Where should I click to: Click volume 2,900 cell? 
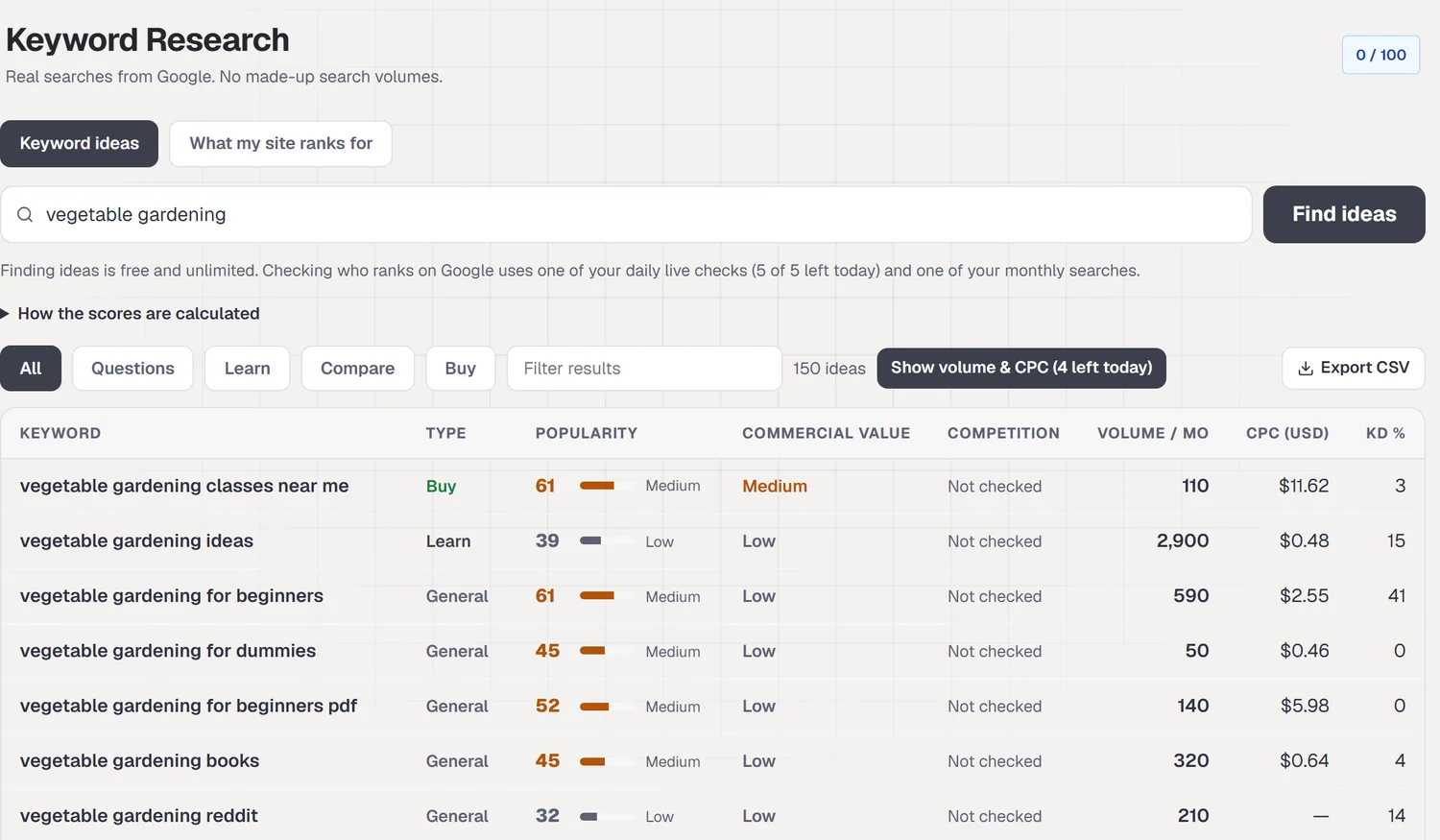[1183, 540]
